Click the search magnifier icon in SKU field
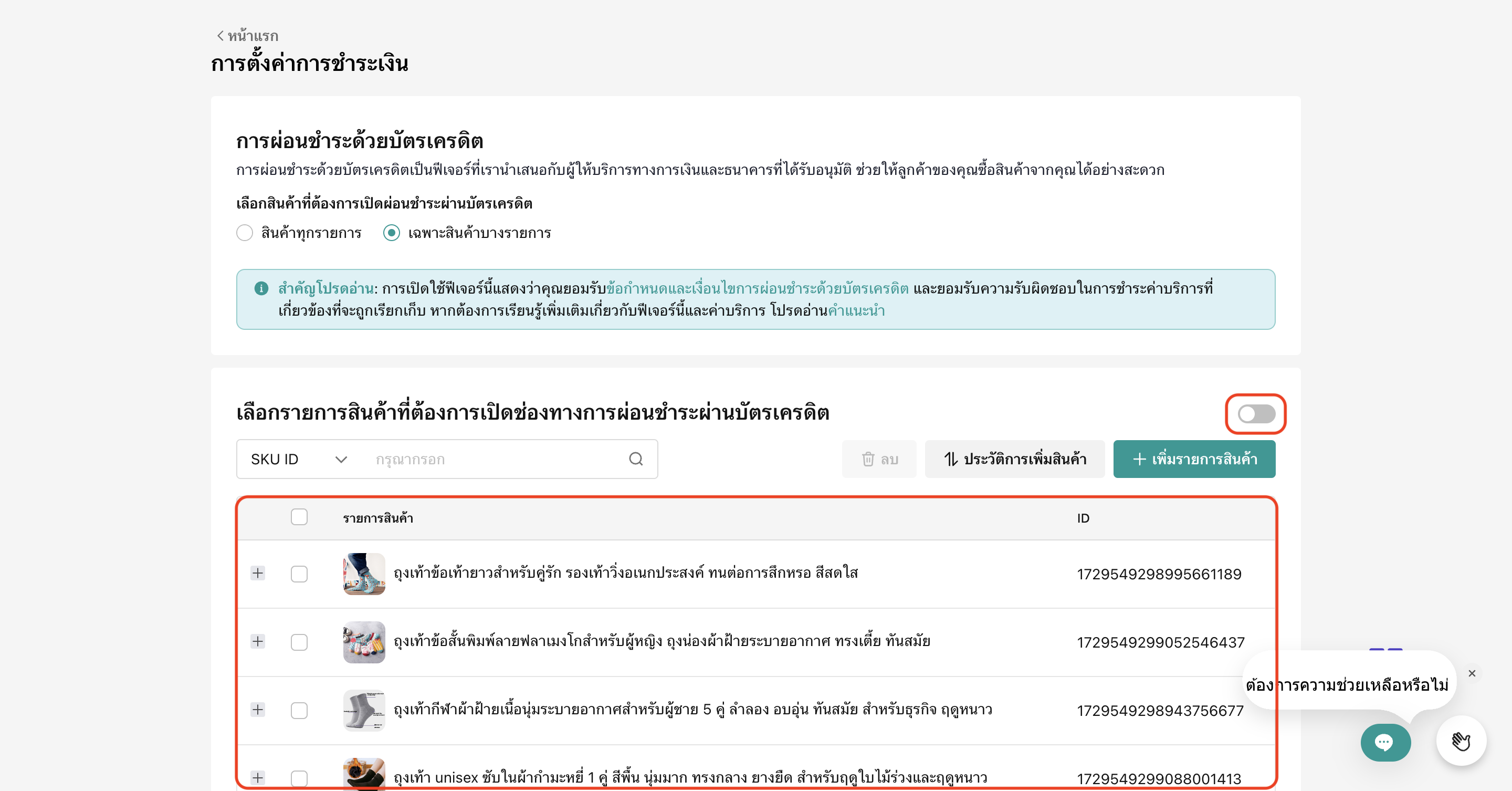 [636, 459]
